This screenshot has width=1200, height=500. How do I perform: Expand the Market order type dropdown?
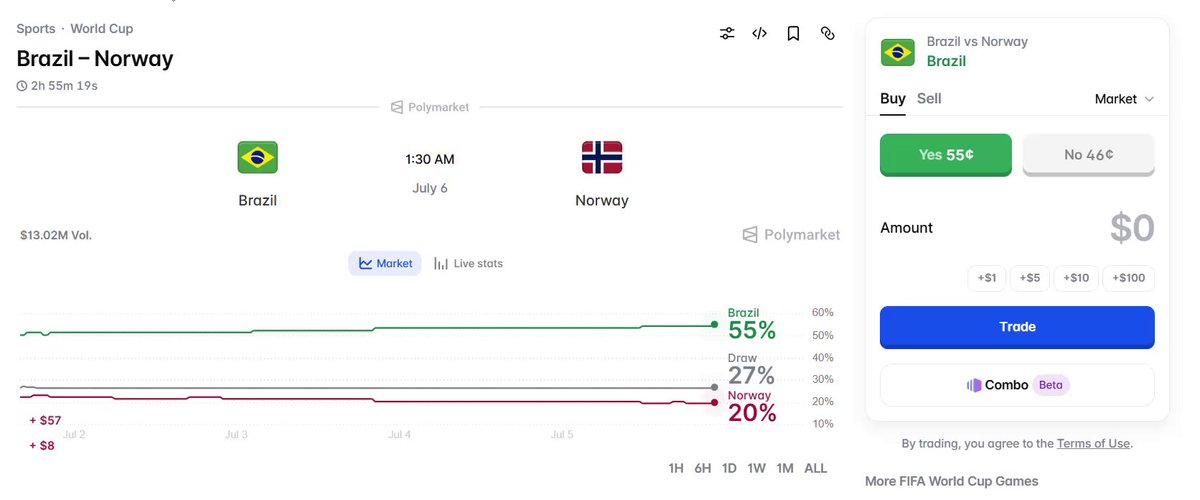[1125, 99]
